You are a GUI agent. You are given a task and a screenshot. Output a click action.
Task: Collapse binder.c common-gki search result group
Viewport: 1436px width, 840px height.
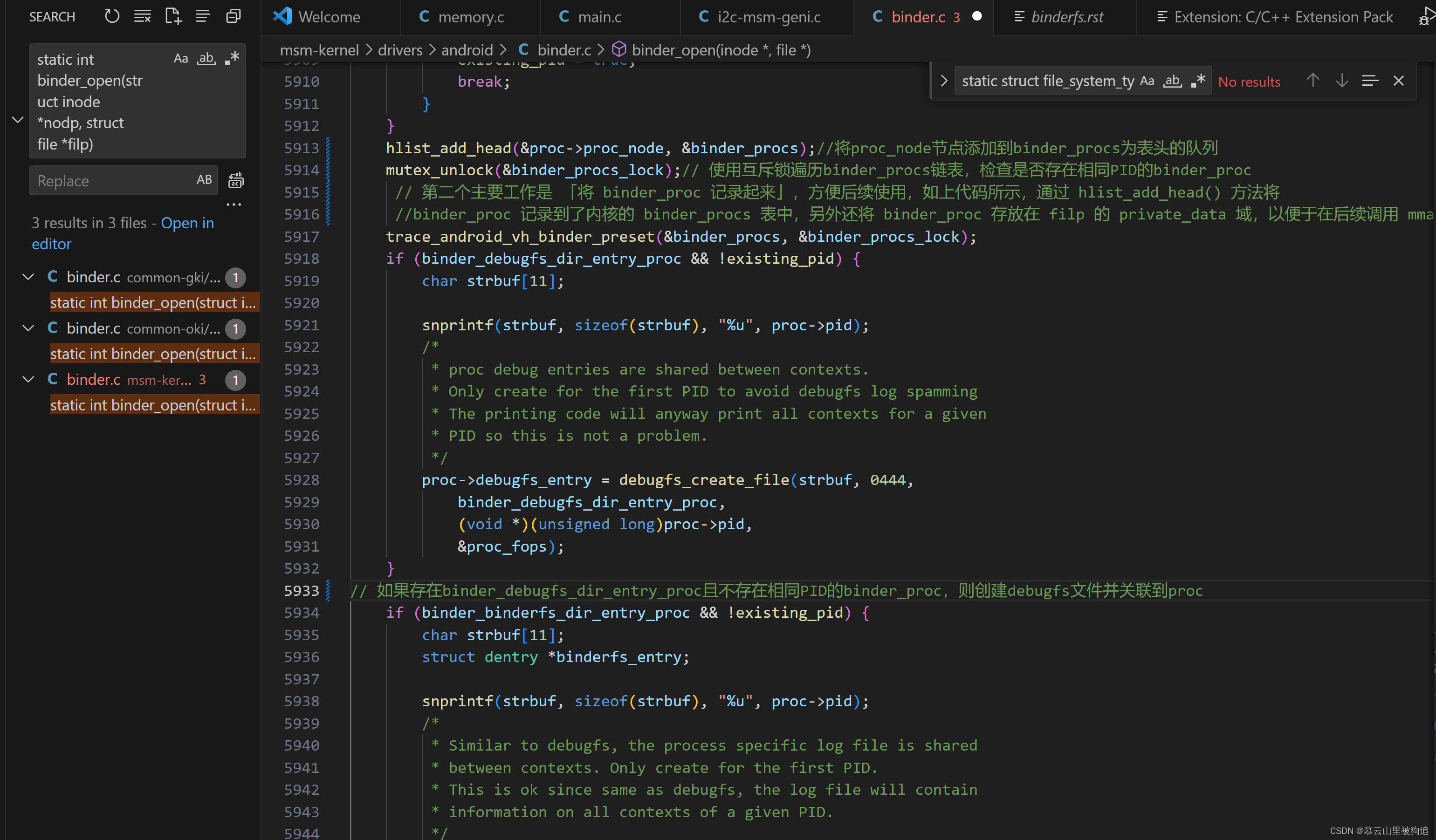pyautogui.click(x=28, y=277)
